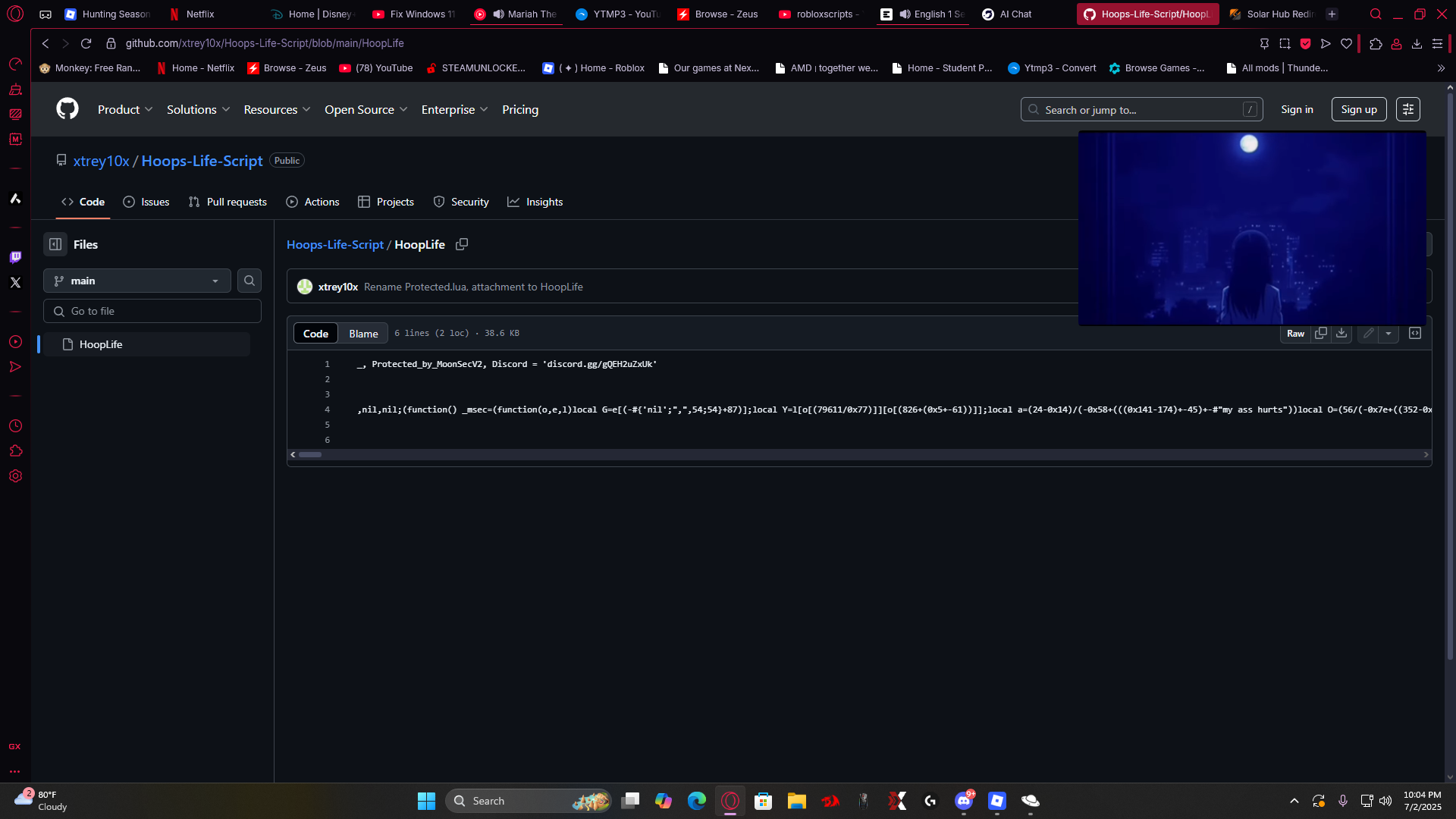
Task: Click the floating video pop-out player
Action: (1252, 227)
